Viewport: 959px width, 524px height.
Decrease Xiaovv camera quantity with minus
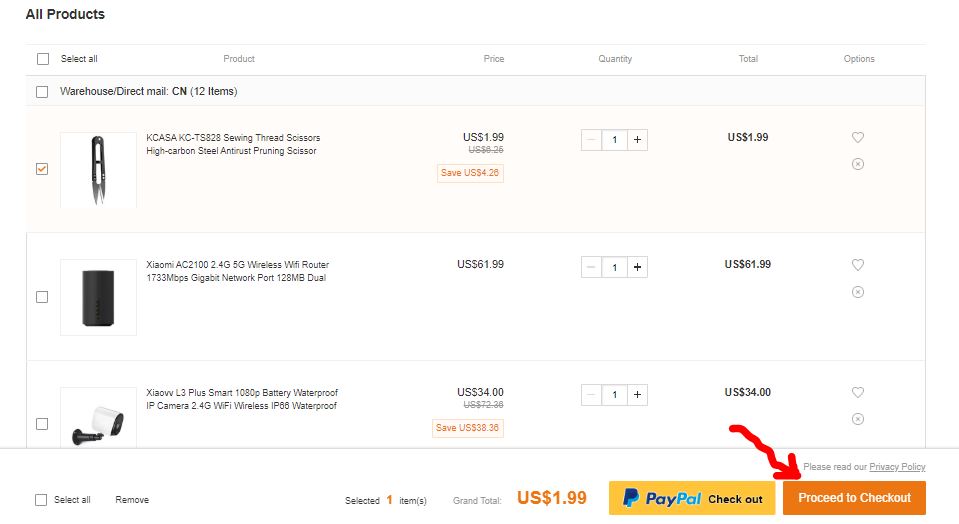point(591,395)
